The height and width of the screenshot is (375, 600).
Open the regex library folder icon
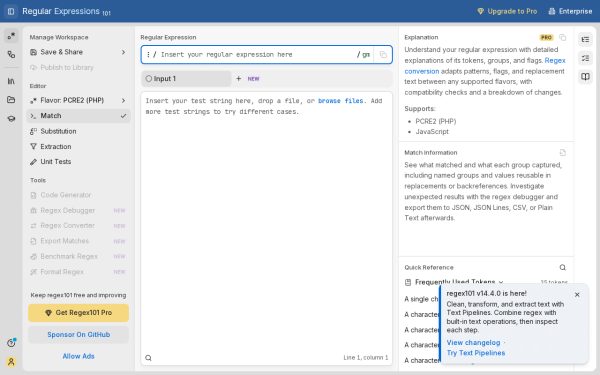tap(11, 100)
